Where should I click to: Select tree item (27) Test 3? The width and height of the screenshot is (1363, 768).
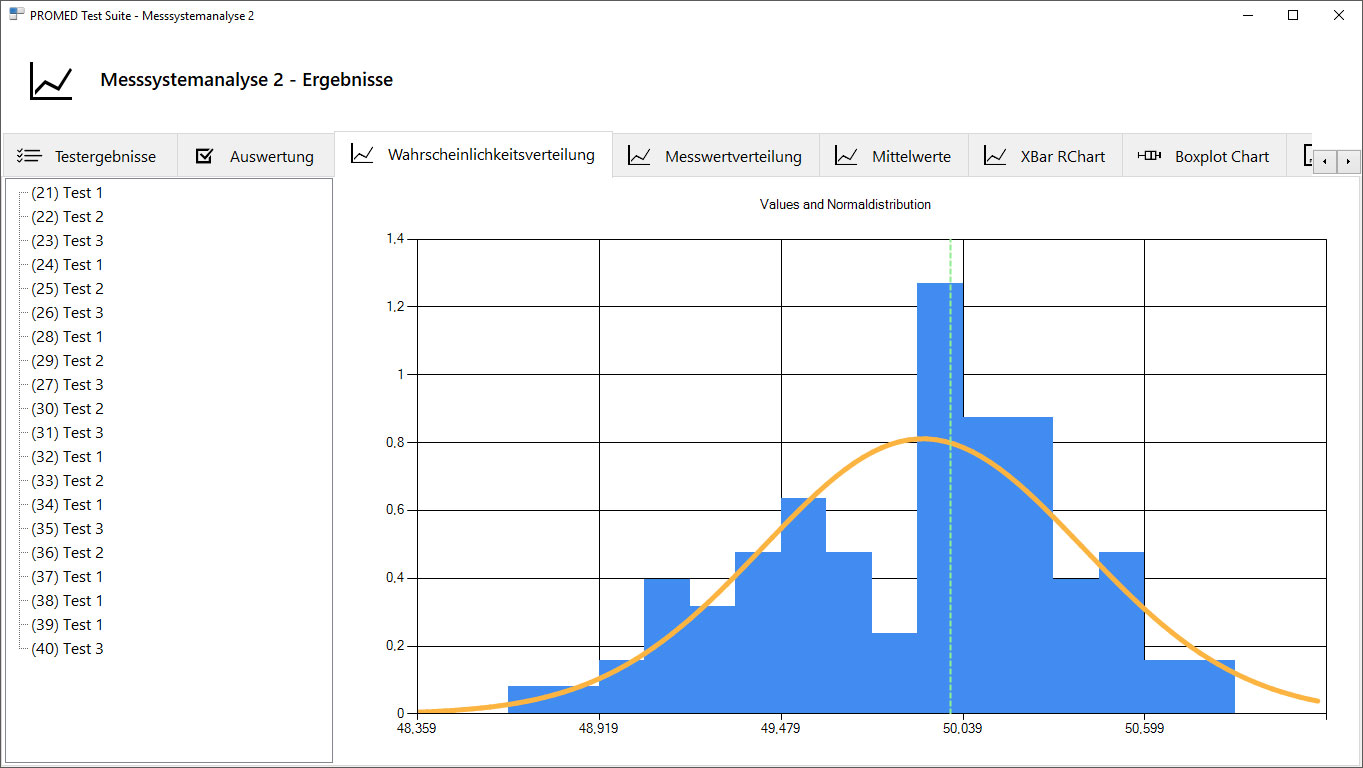67,385
